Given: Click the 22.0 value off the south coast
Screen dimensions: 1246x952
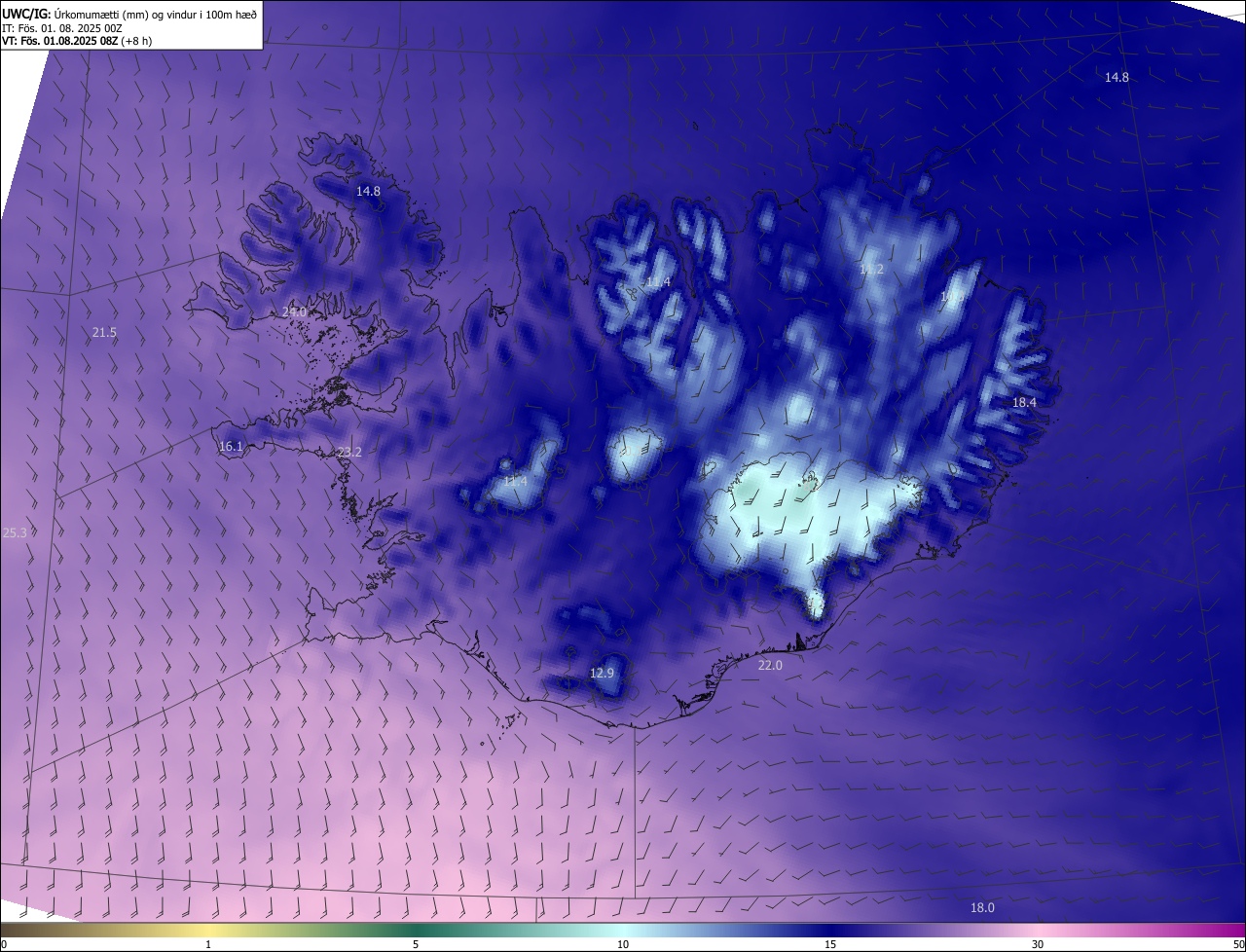Looking at the screenshot, I should (770, 665).
